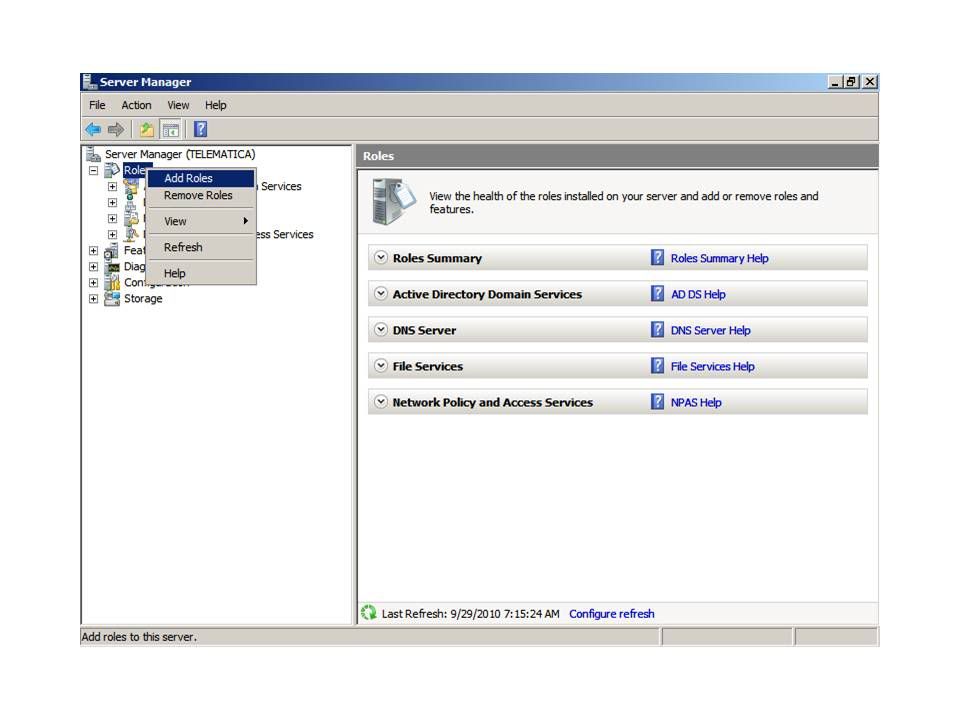
Task: Expand the DNS Server section chevron
Action: (x=380, y=330)
